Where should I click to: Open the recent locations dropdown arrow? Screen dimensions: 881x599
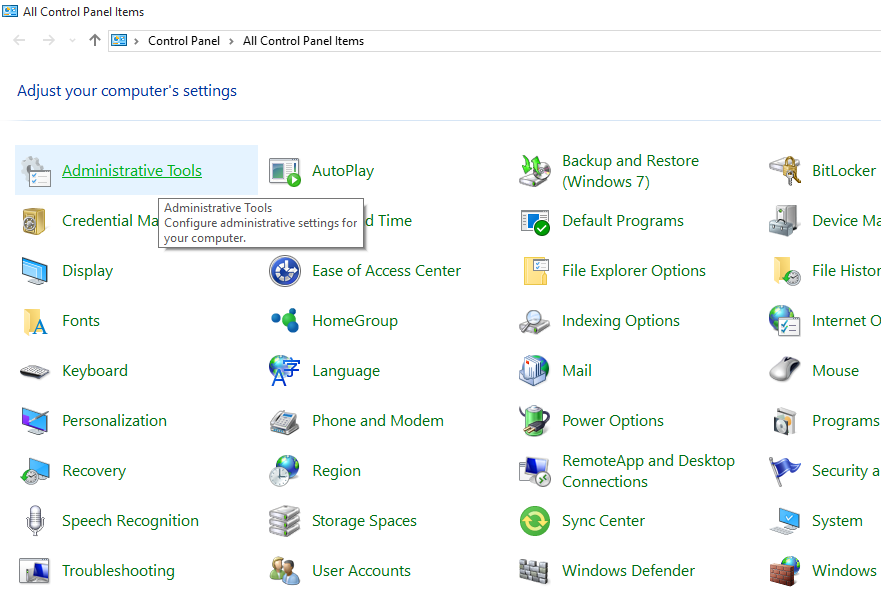click(x=72, y=41)
